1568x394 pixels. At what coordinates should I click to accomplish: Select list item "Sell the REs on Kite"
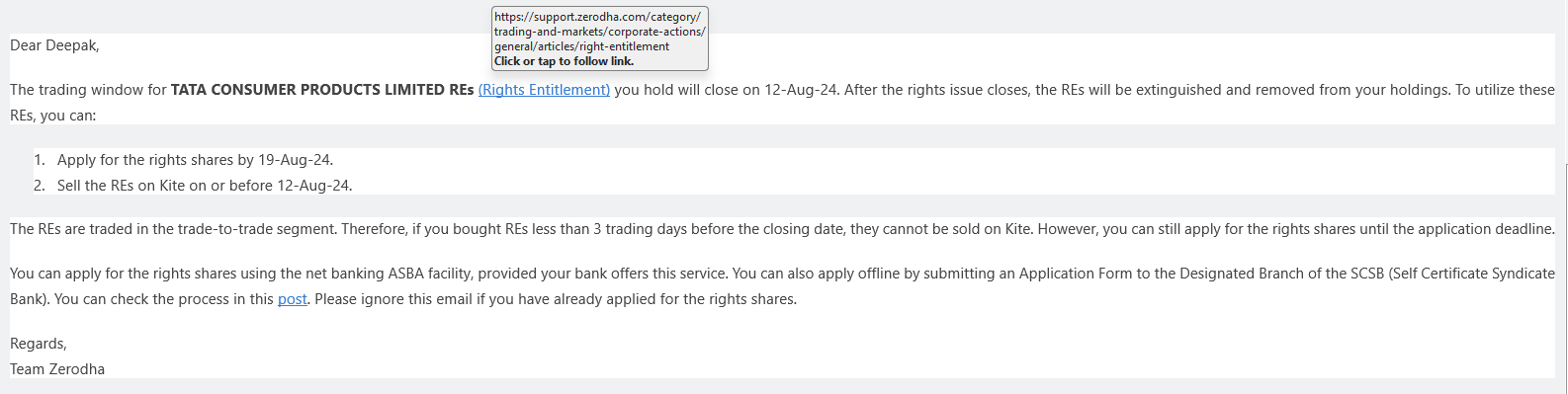[205, 186]
